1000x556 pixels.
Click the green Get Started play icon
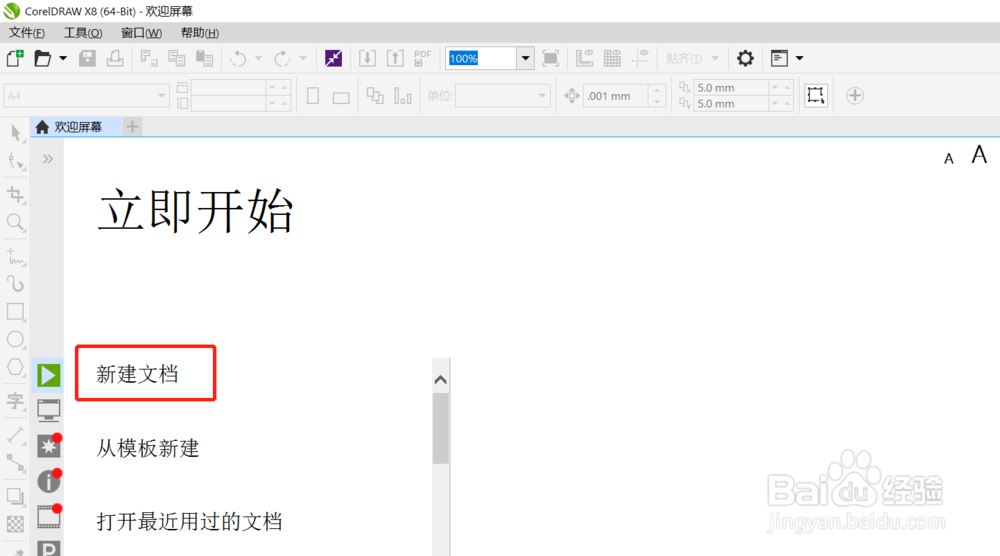pyautogui.click(x=48, y=376)
